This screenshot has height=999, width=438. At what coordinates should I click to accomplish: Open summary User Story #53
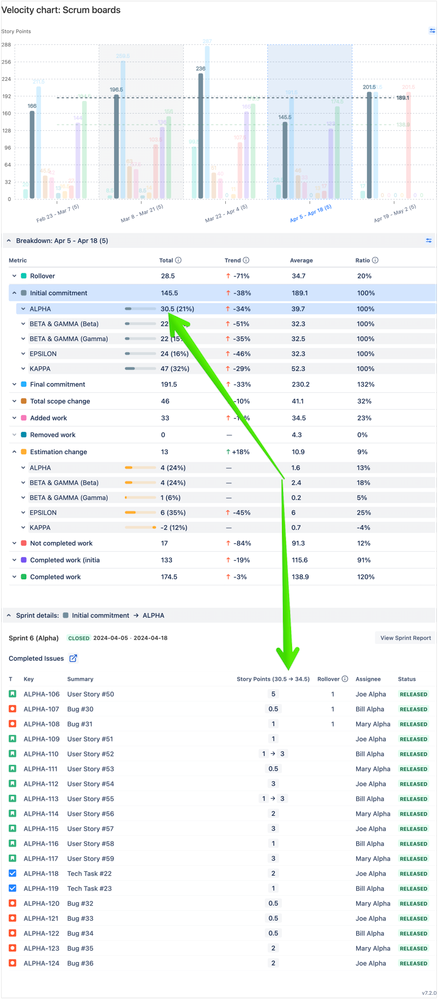click(x=91, y=768)
